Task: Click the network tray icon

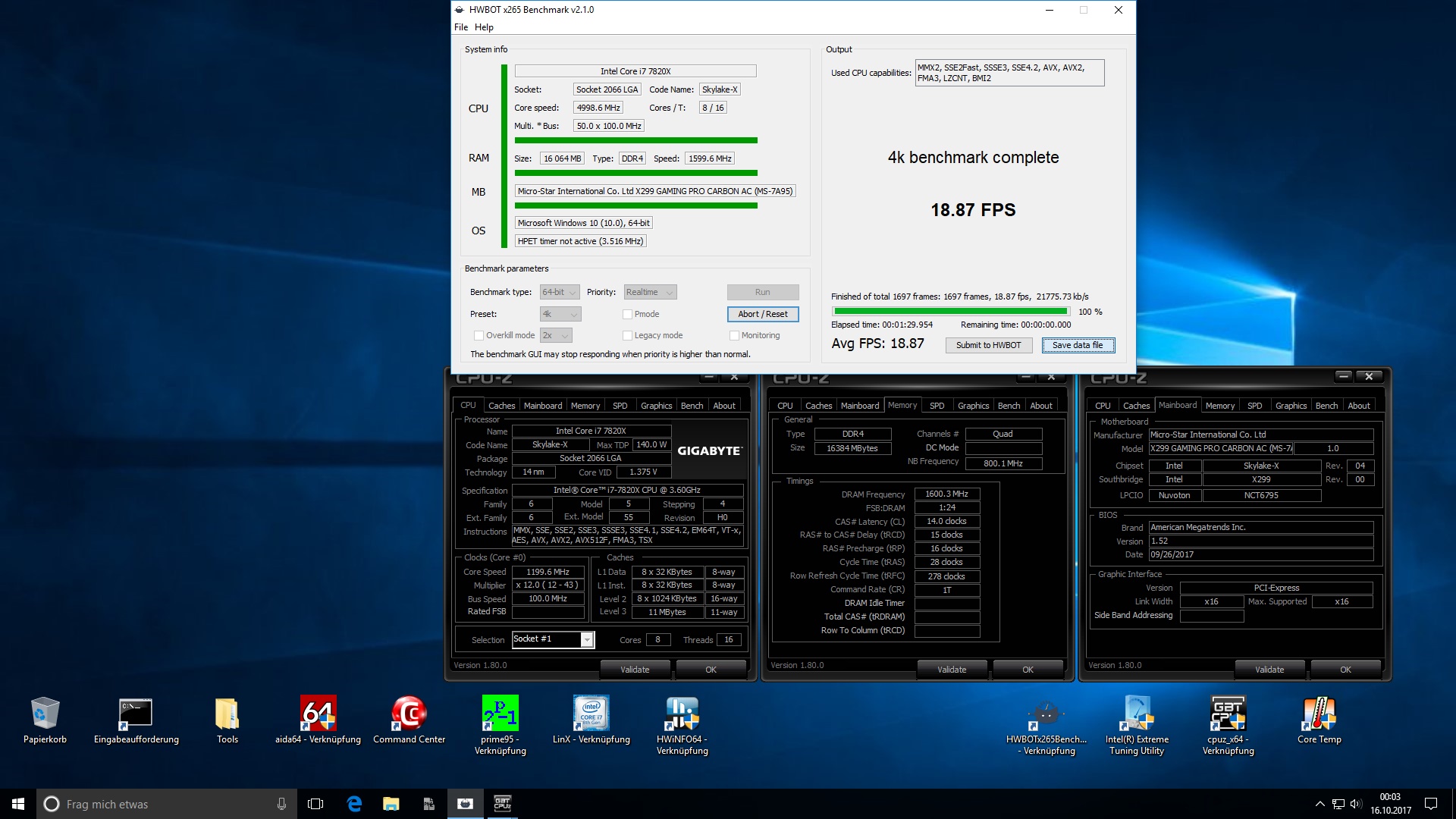Action: (1338, 804)
